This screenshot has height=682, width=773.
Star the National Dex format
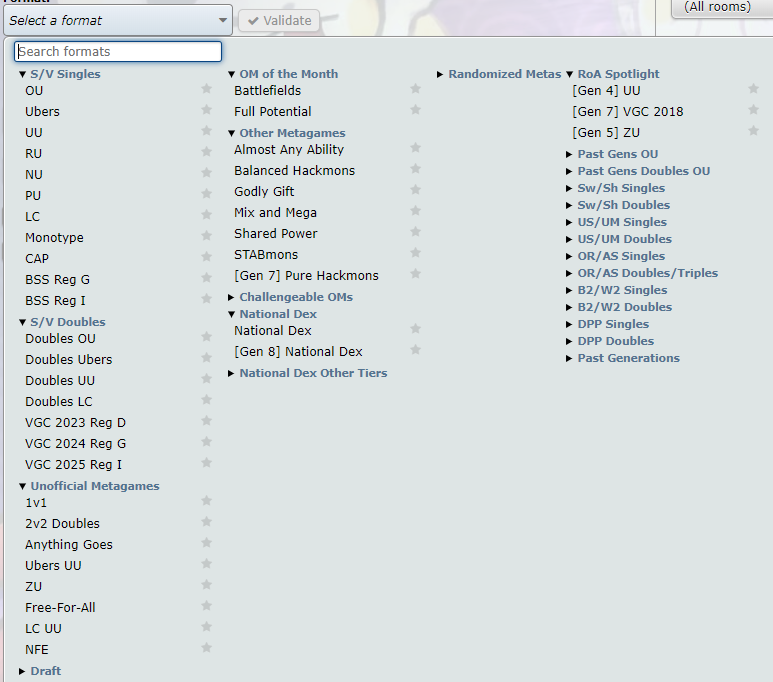tap(416, 328)
